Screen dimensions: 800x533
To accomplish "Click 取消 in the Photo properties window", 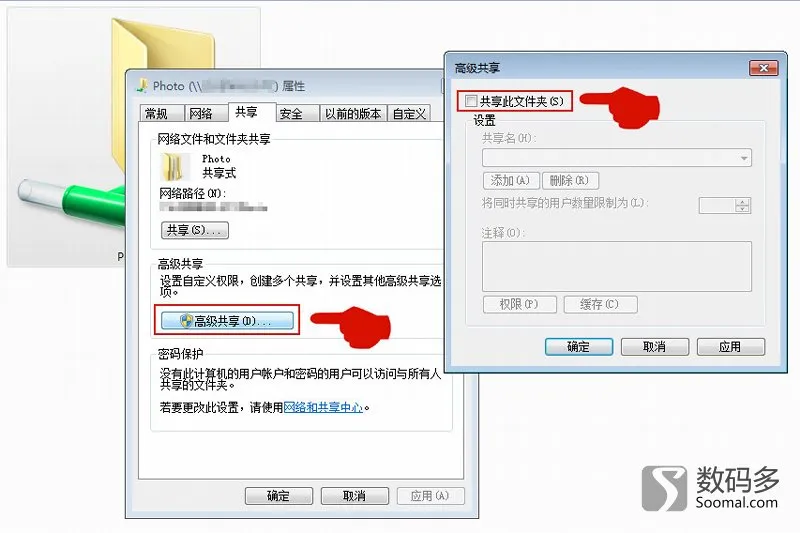I will pos(355,496).
